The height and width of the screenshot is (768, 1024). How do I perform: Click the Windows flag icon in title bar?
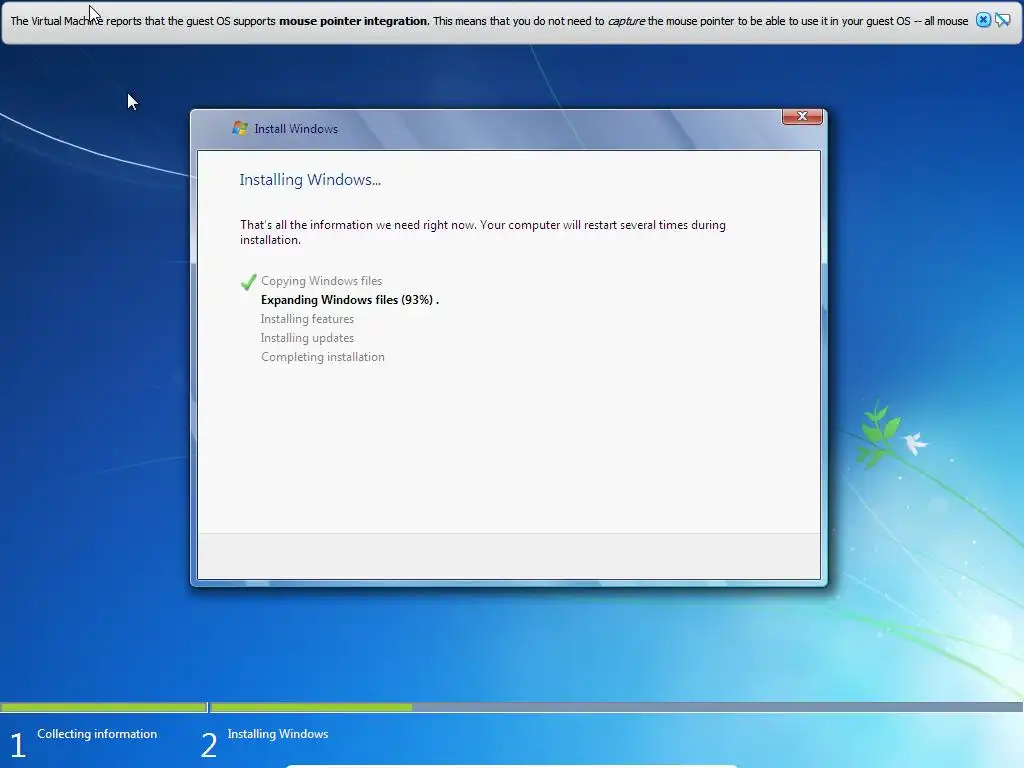[x=240, y=128]
